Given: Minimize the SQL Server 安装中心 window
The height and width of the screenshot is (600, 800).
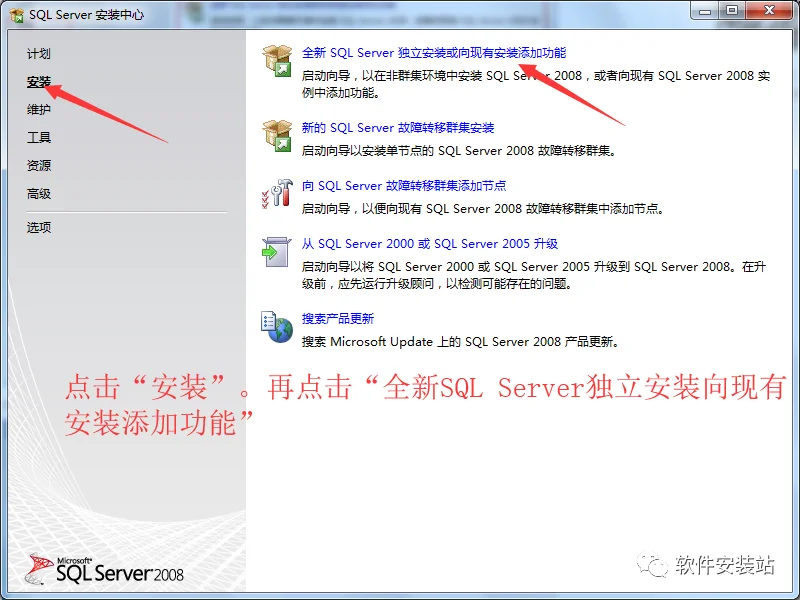Looking at the screenshot, I should coord(705,11).
